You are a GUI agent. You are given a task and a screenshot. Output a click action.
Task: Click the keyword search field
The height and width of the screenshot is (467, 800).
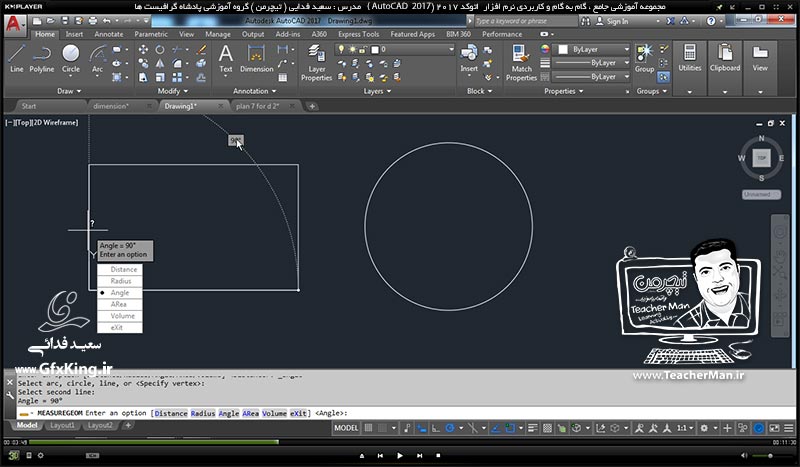(524, 21)
